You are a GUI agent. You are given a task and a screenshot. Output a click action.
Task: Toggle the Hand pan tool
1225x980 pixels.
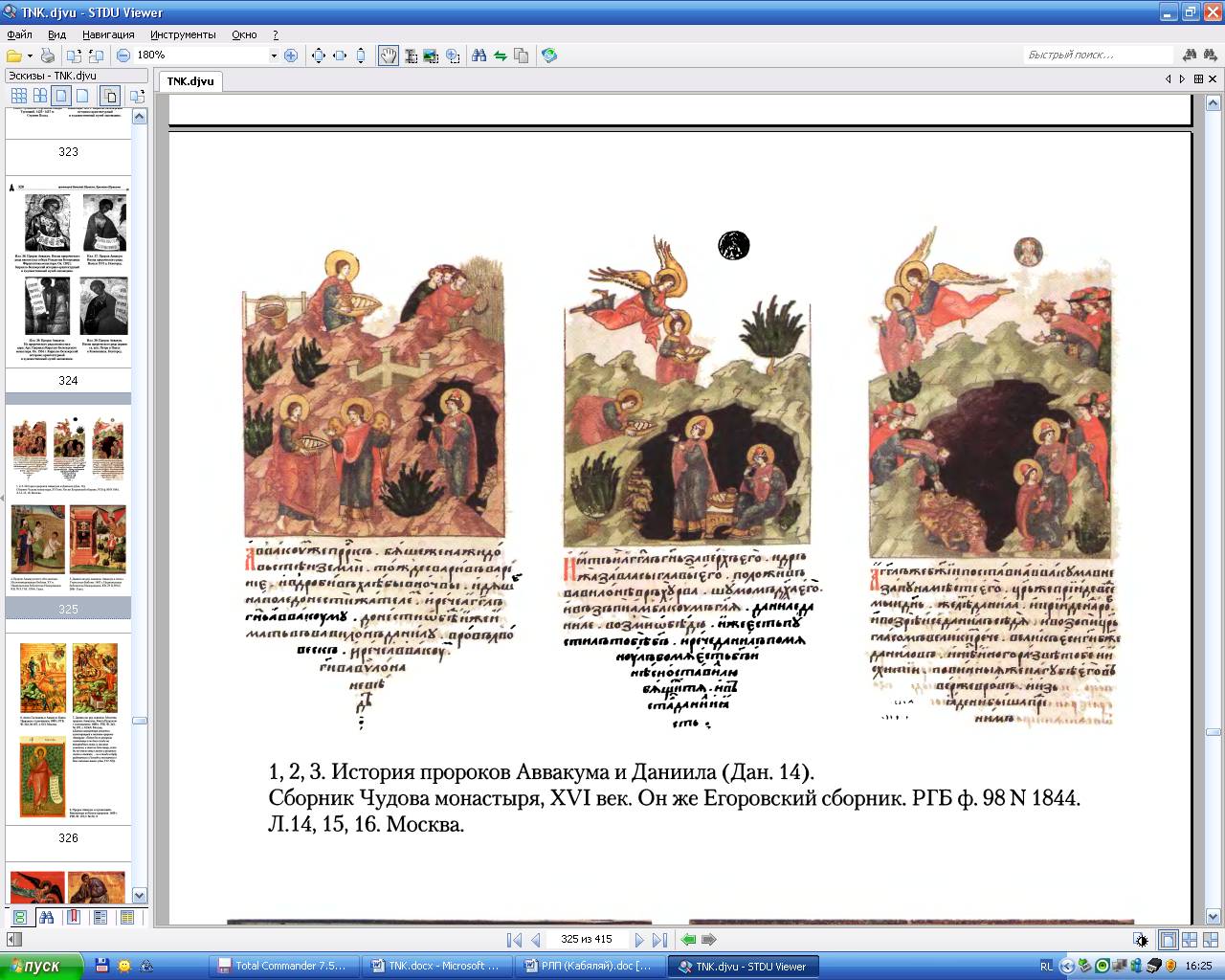(x=388, y=56)
